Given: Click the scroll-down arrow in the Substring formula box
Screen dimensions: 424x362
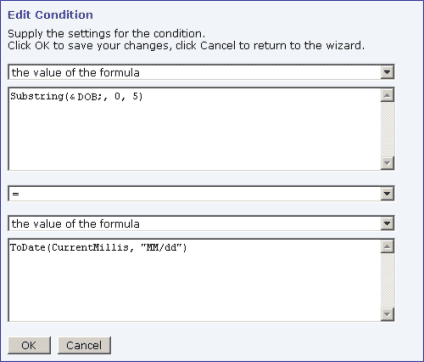Looking at the screenshot, I should [387, 163].
